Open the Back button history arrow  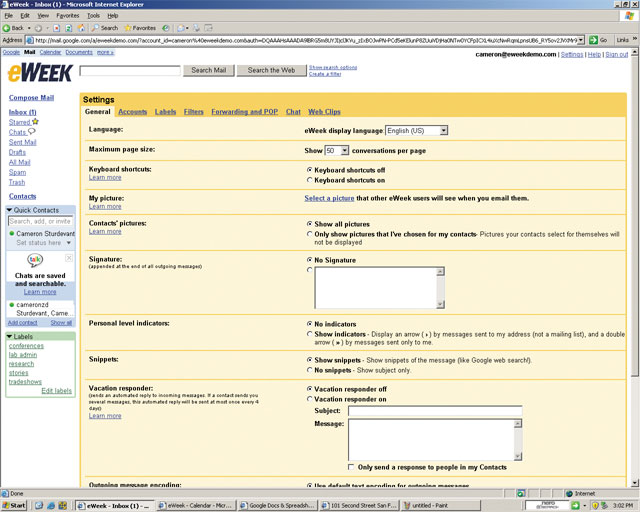29,28
